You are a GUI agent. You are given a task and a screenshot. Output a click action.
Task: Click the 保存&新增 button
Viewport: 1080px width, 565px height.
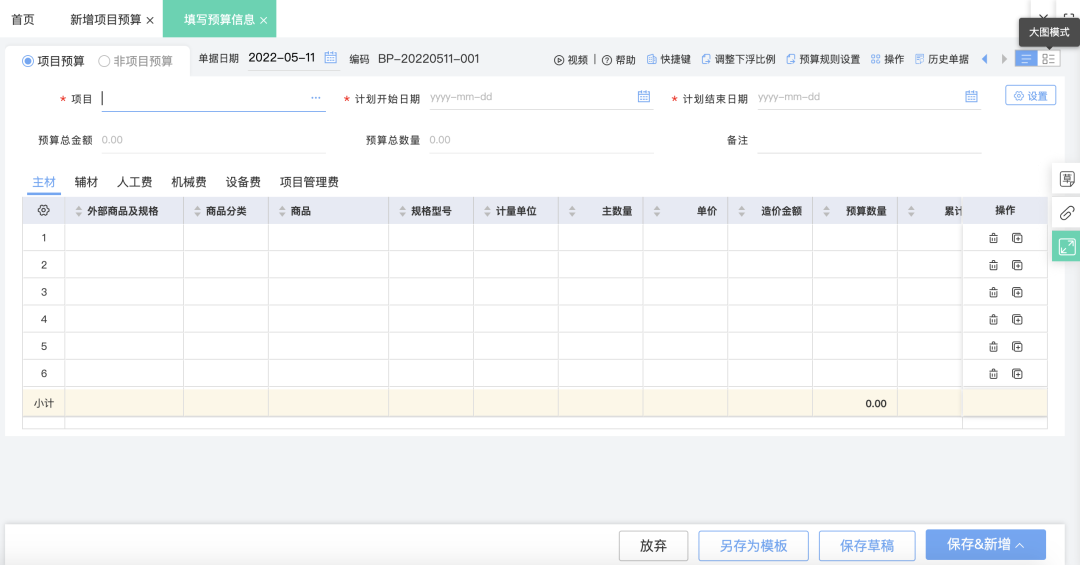(986, 544)
